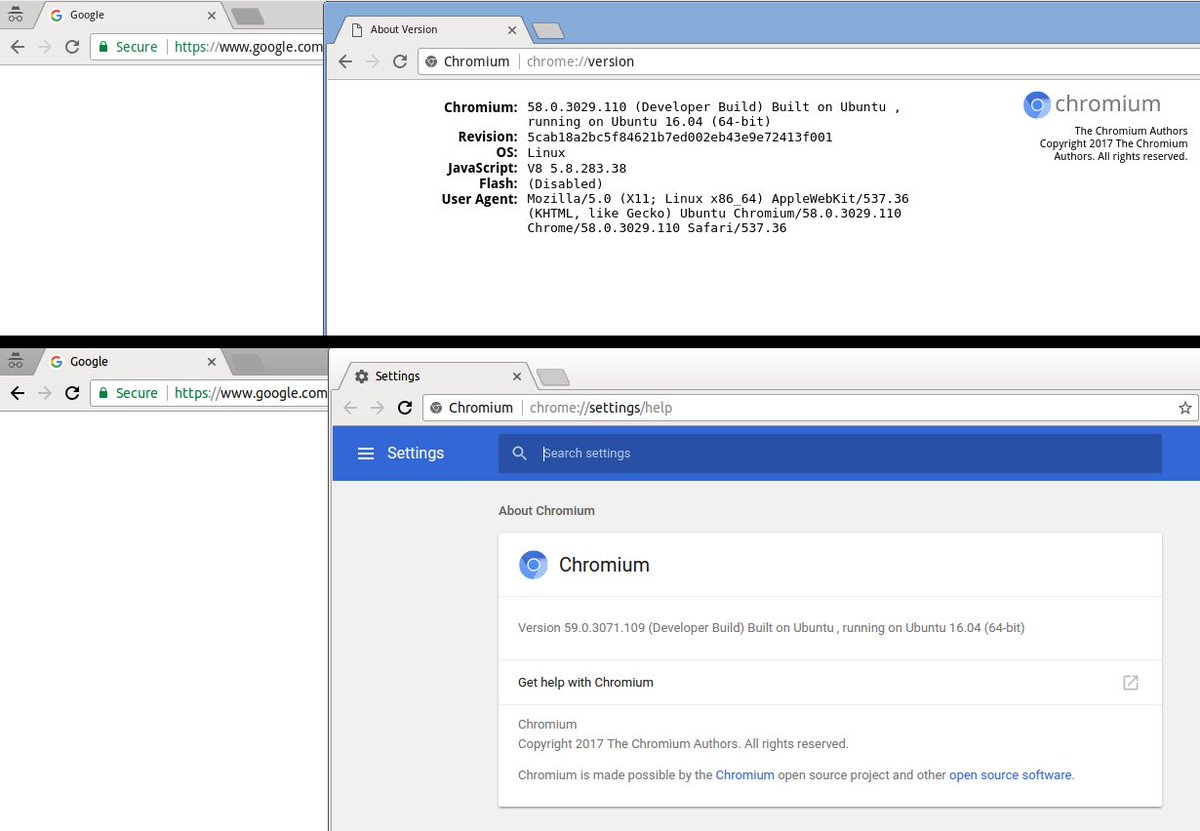Click Chromium site chip in version window
1200x831 pixels.
click(x=467, y=61)
